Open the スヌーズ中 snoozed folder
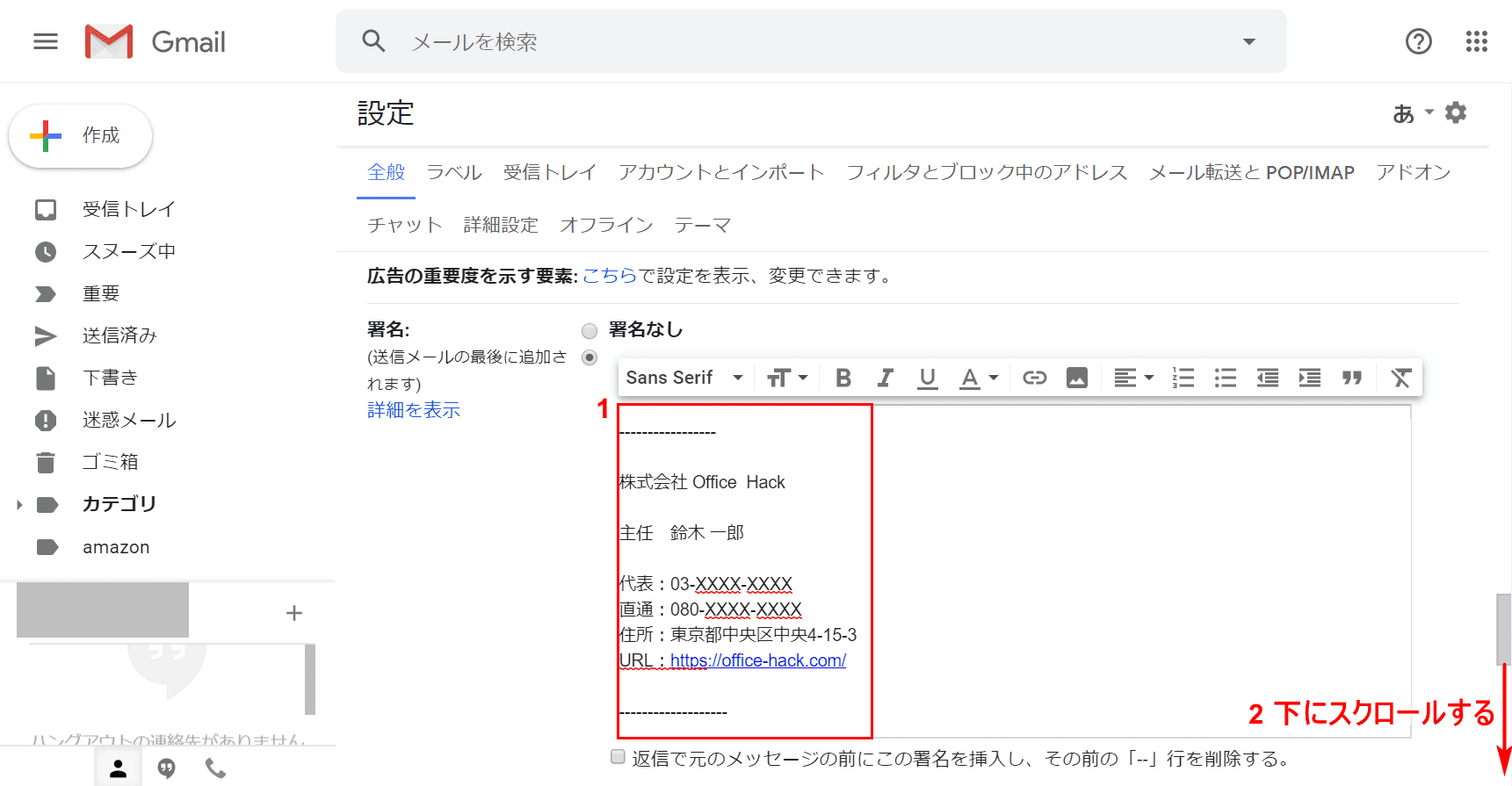The image size is (1512, 786). [129, 251]
